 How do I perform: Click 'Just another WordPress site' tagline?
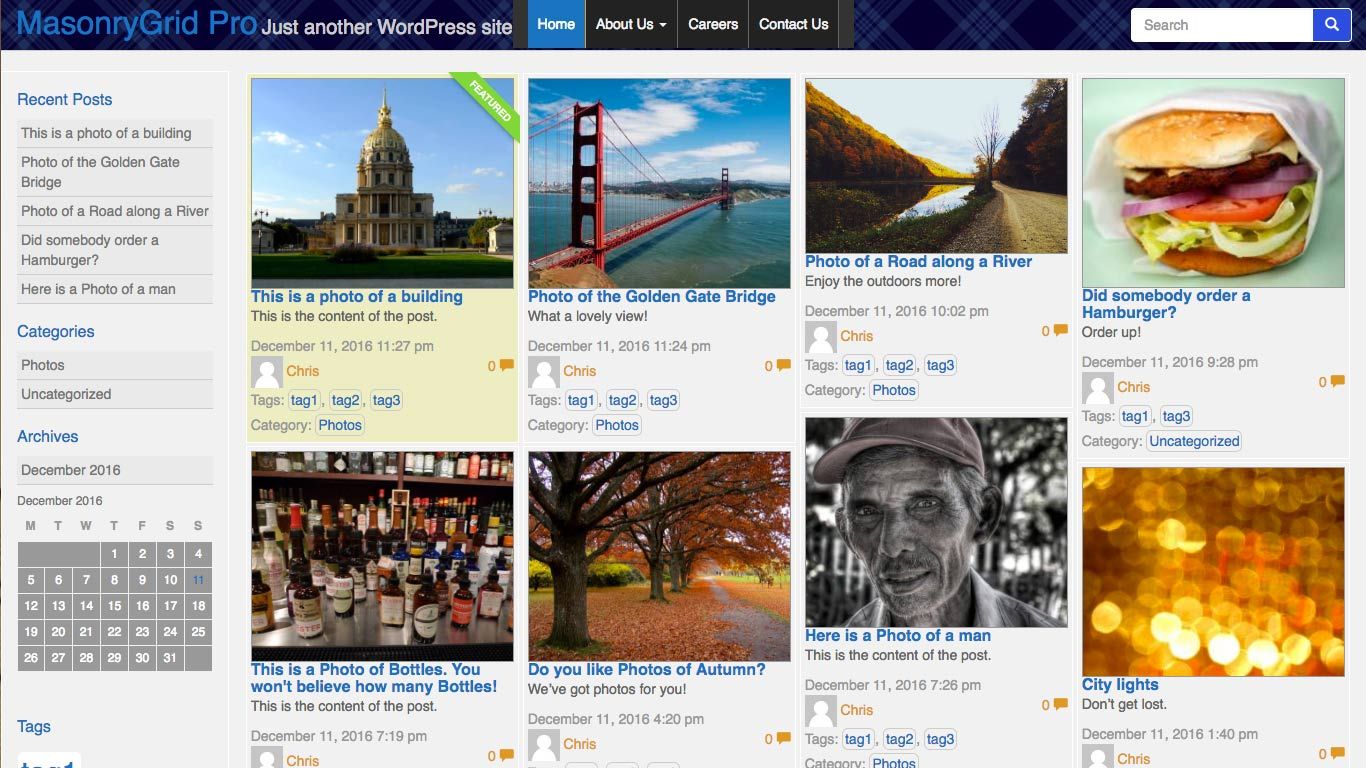(387, 27)
